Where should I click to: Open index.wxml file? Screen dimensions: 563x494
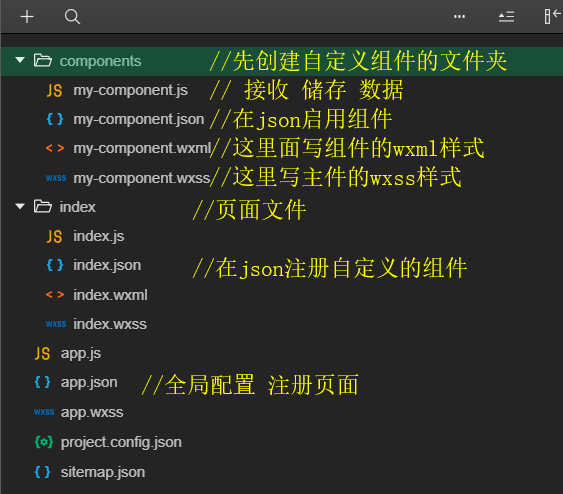pos(110,295)
